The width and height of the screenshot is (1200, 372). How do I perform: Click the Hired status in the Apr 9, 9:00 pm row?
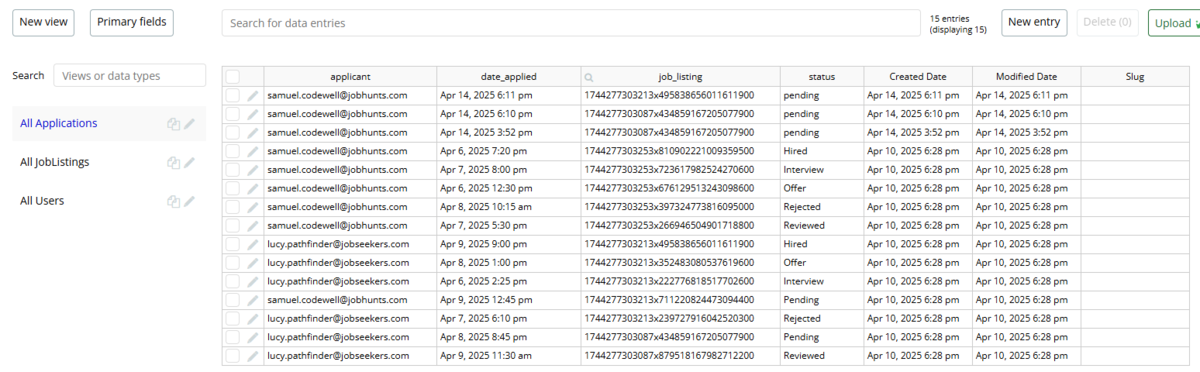pyautogui.click(x=796, y=244)
